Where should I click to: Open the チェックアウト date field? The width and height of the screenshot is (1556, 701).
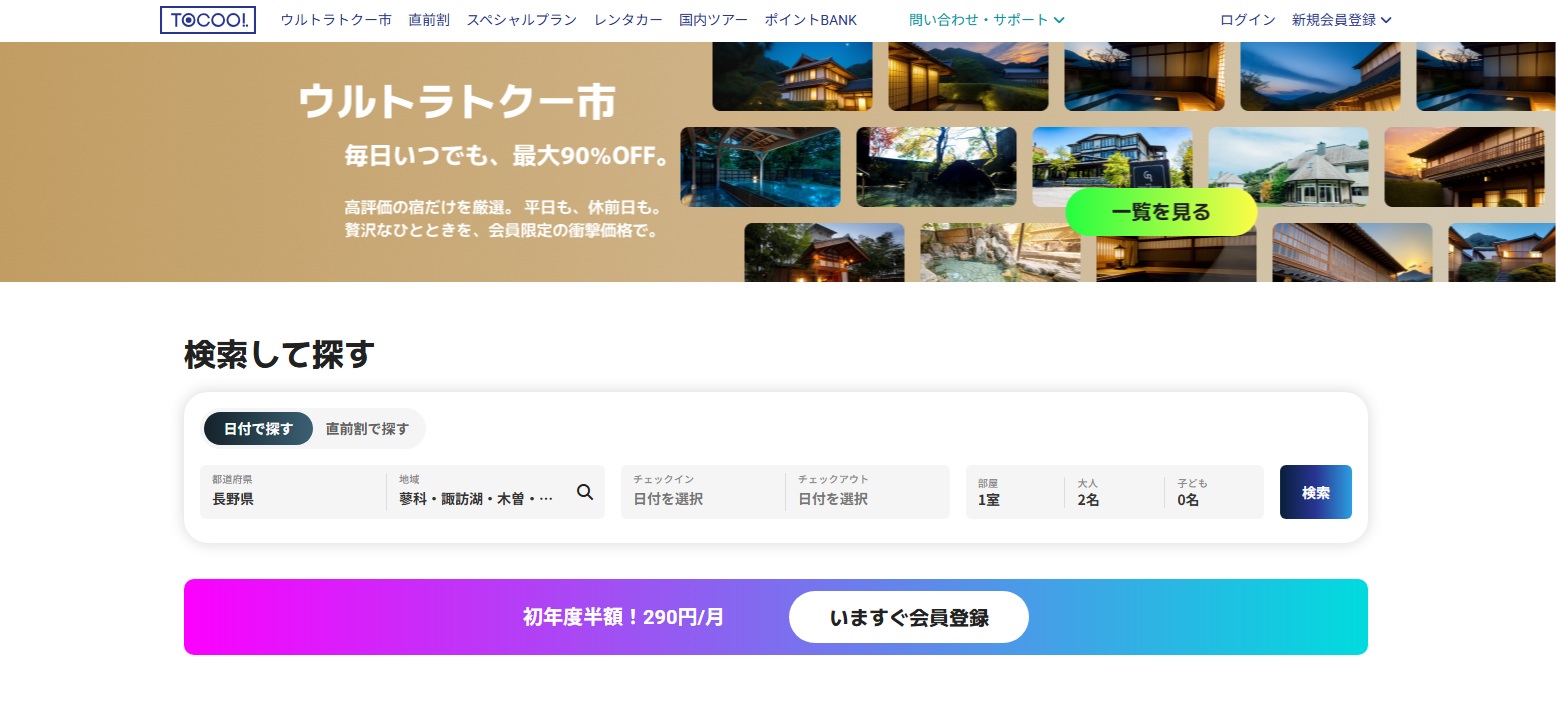tap(867, 492)
